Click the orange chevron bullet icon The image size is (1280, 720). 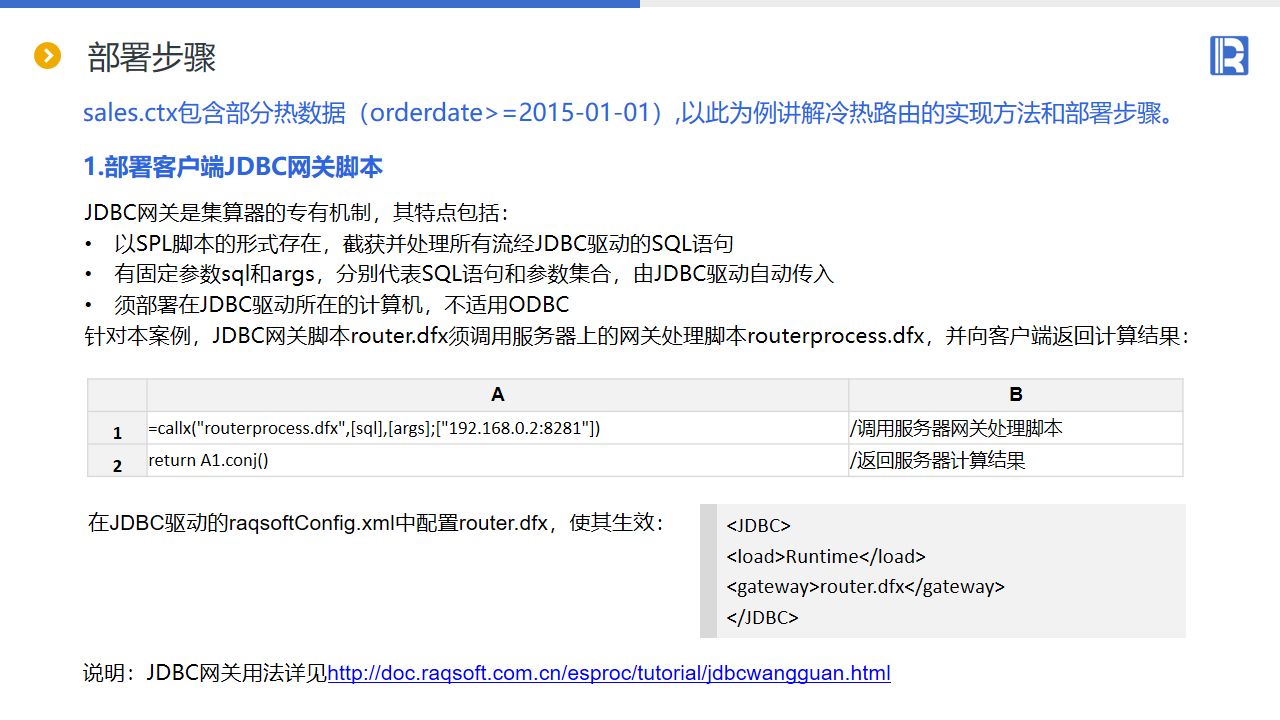[47, 56]
